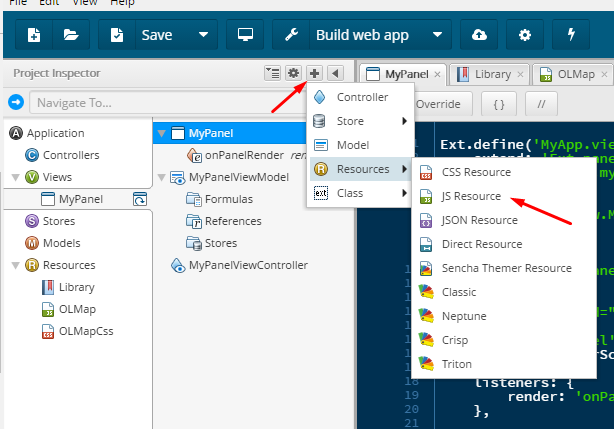Collapse inspector with the left arrow icon
The height and width of the screenshot is (429, 614).
(335, 73)
